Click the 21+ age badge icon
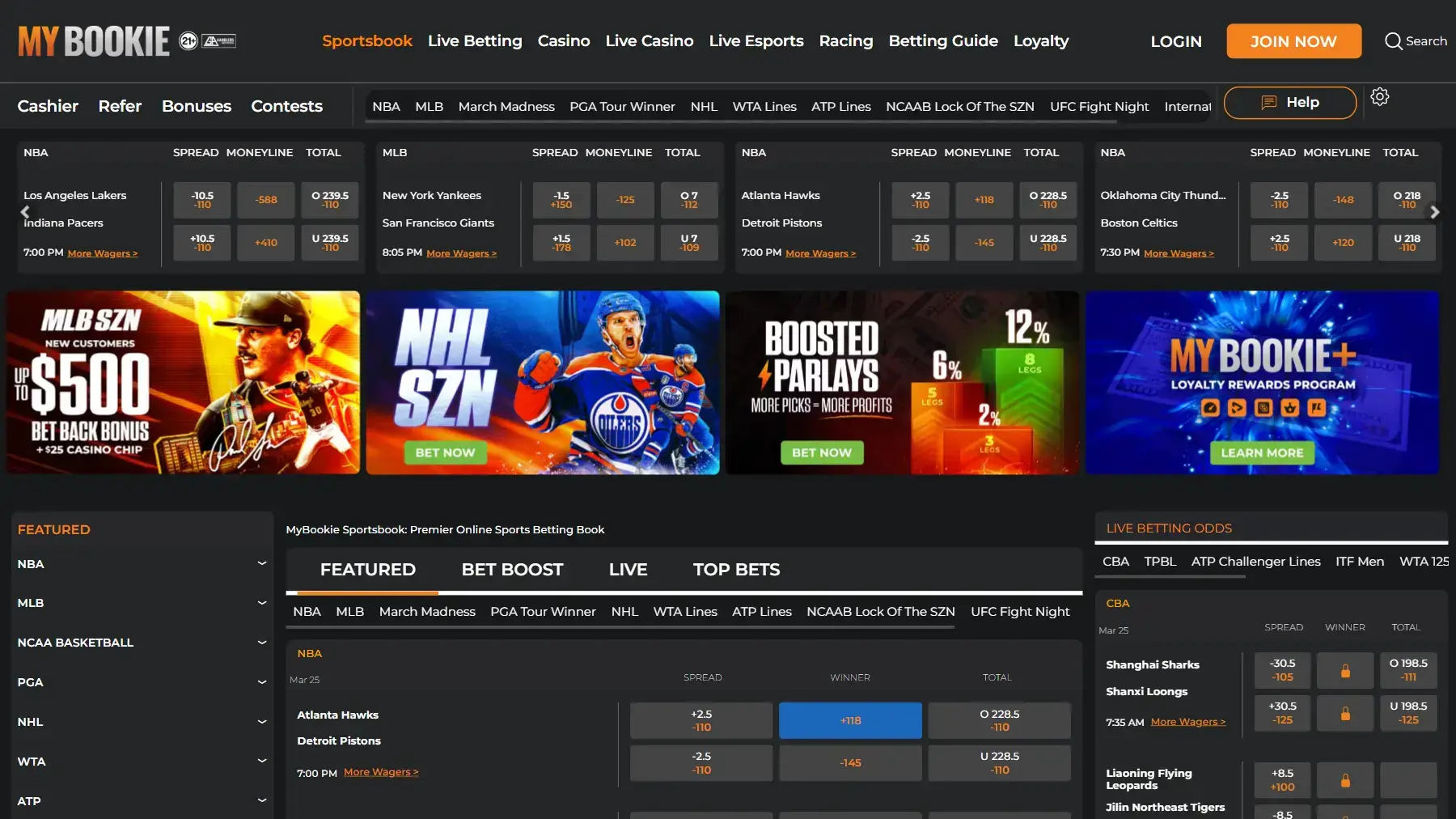 point(188,41)
